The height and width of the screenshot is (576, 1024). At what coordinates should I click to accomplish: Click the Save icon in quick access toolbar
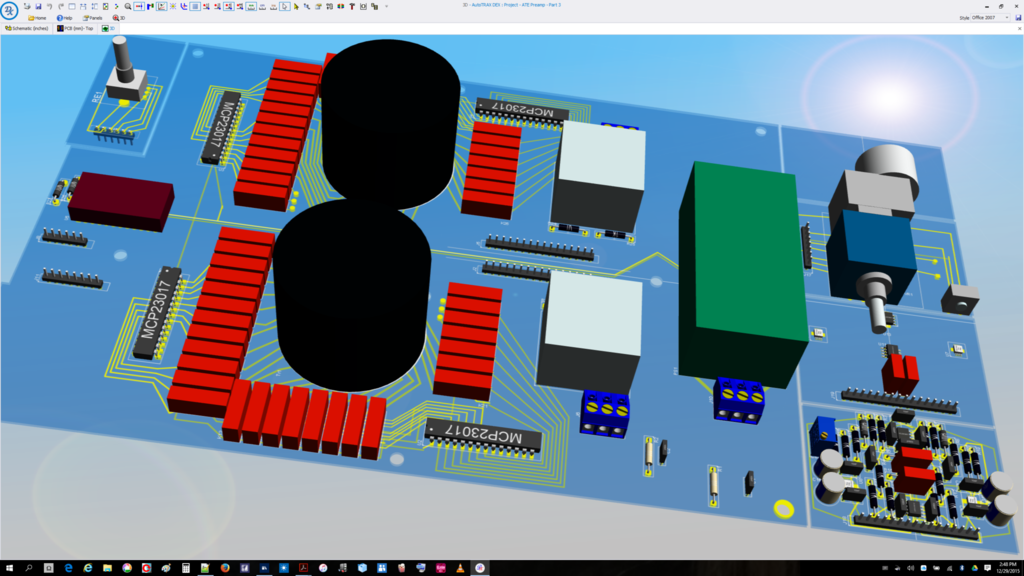pyautogui.click(x=38, y=6)
